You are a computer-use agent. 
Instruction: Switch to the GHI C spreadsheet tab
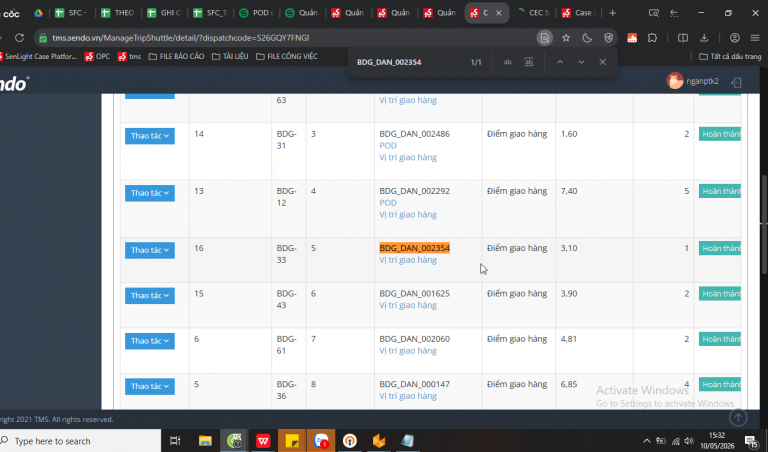(x=164, y=13)
